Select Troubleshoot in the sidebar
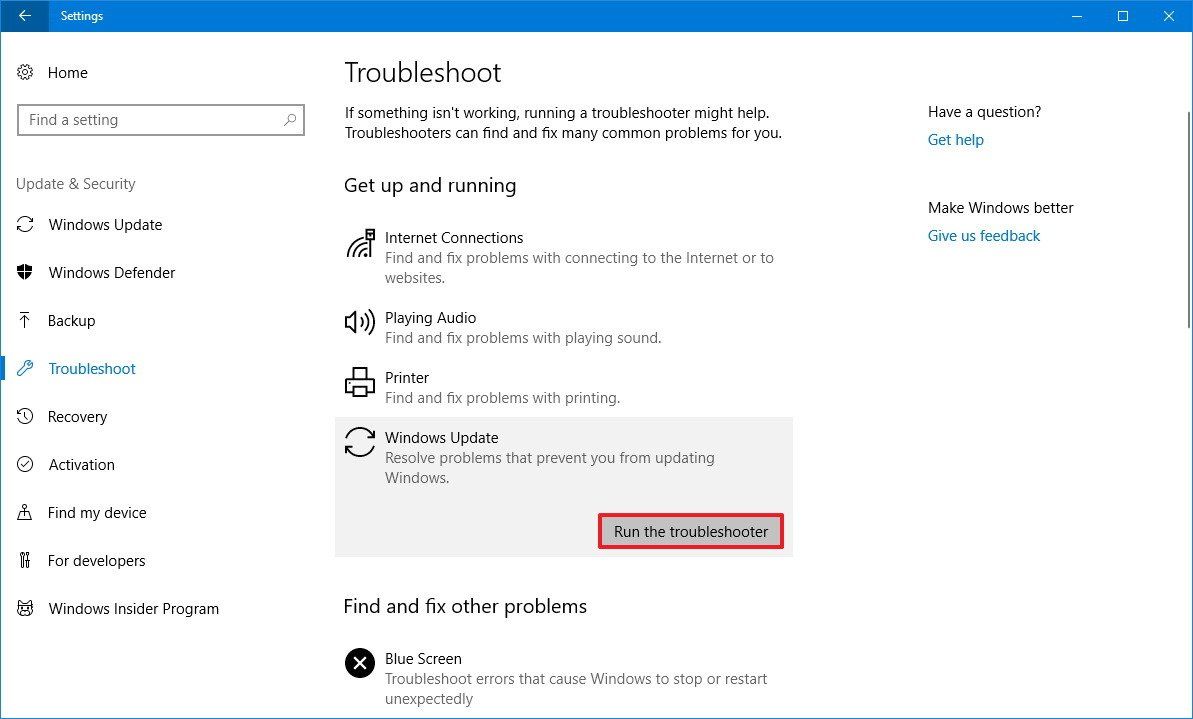Image resolution: width=1193 pixels, height=719 pixels. tap(91, 368)
